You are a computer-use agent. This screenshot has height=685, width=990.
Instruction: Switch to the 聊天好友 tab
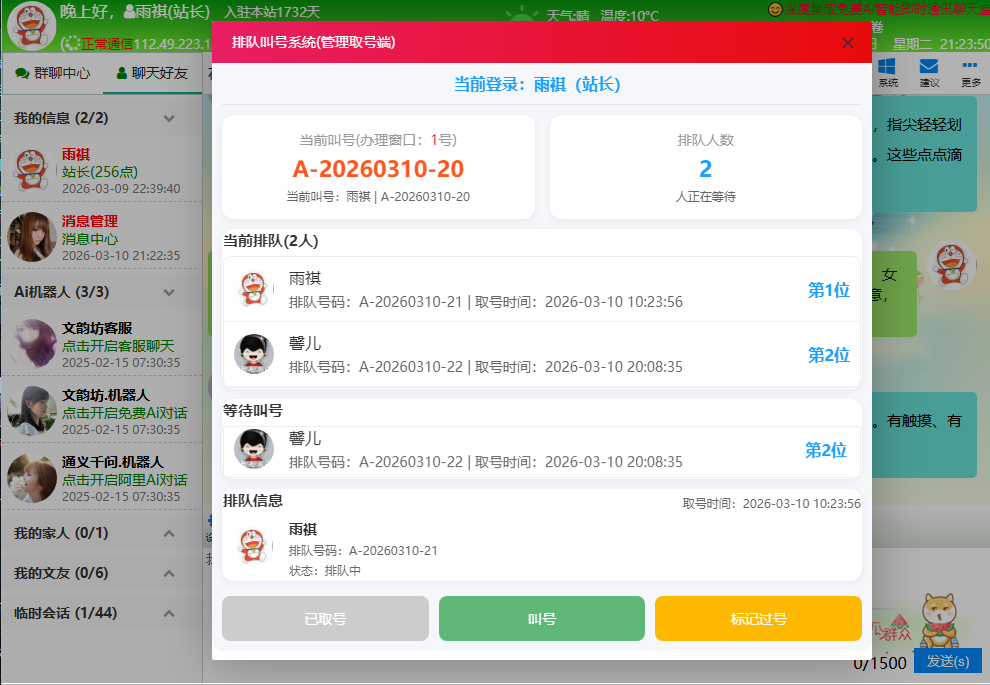152,73
